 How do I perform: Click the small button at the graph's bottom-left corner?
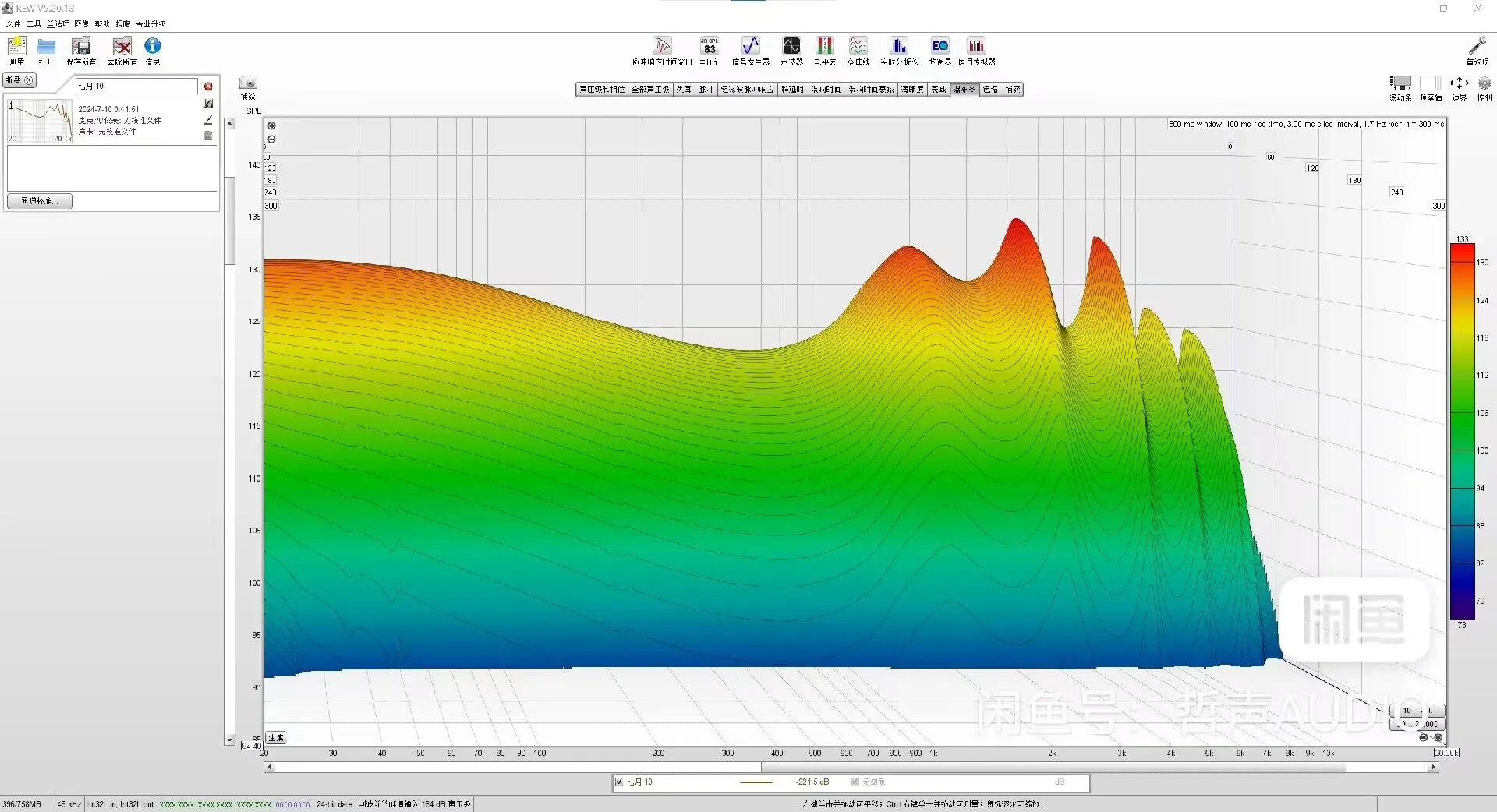(276, 737)
